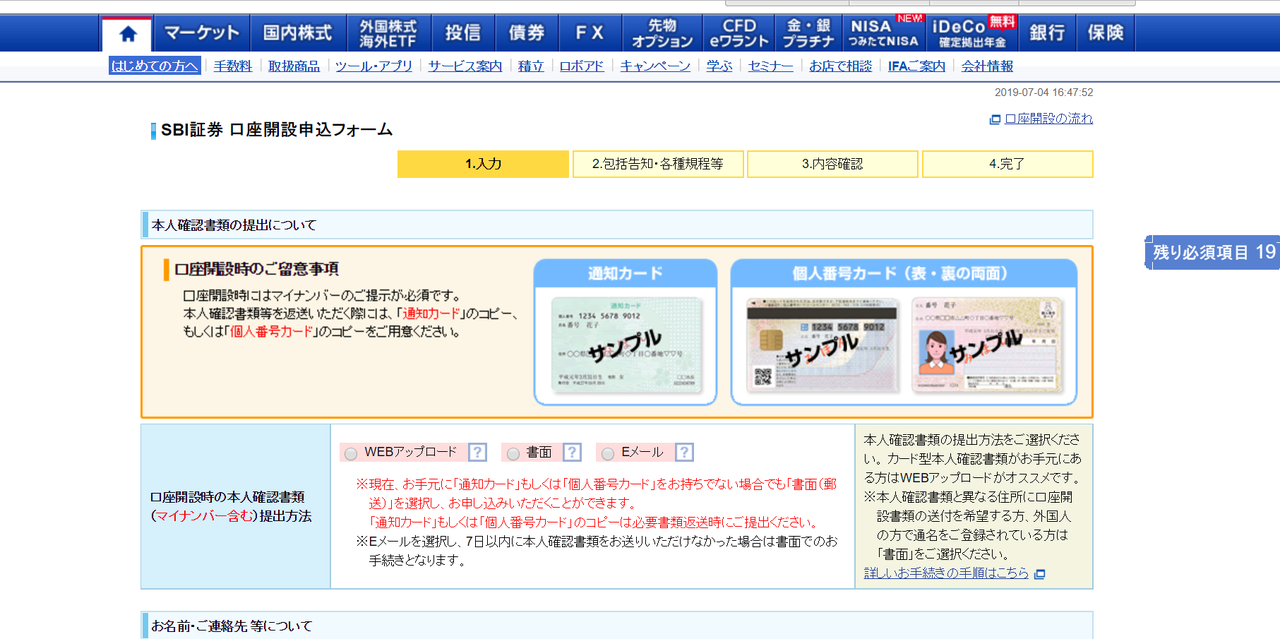Click the new-window icon after 手順はこちら
1280x639 pixels.
1040,574
